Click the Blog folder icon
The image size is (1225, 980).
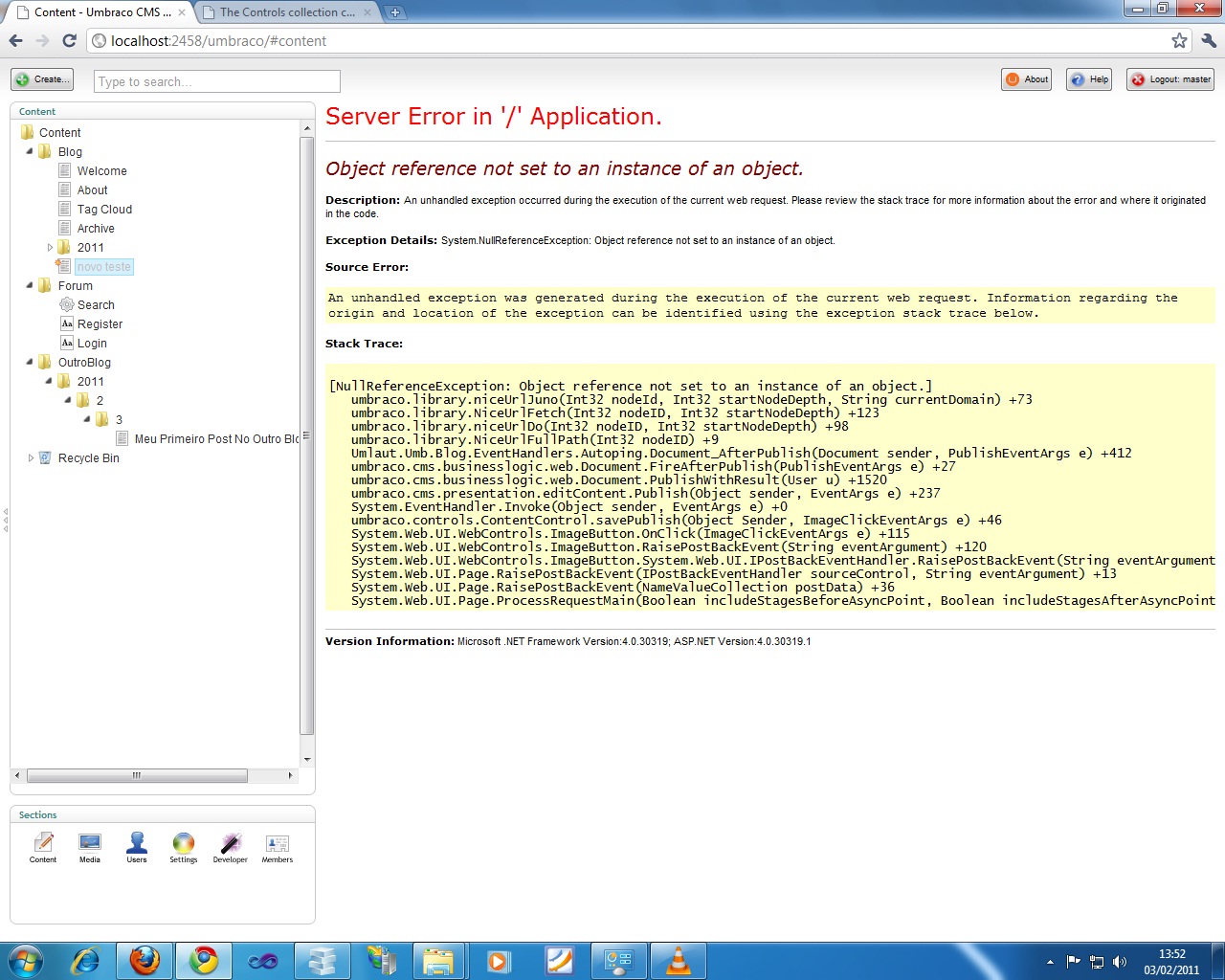tap(45, 151)
